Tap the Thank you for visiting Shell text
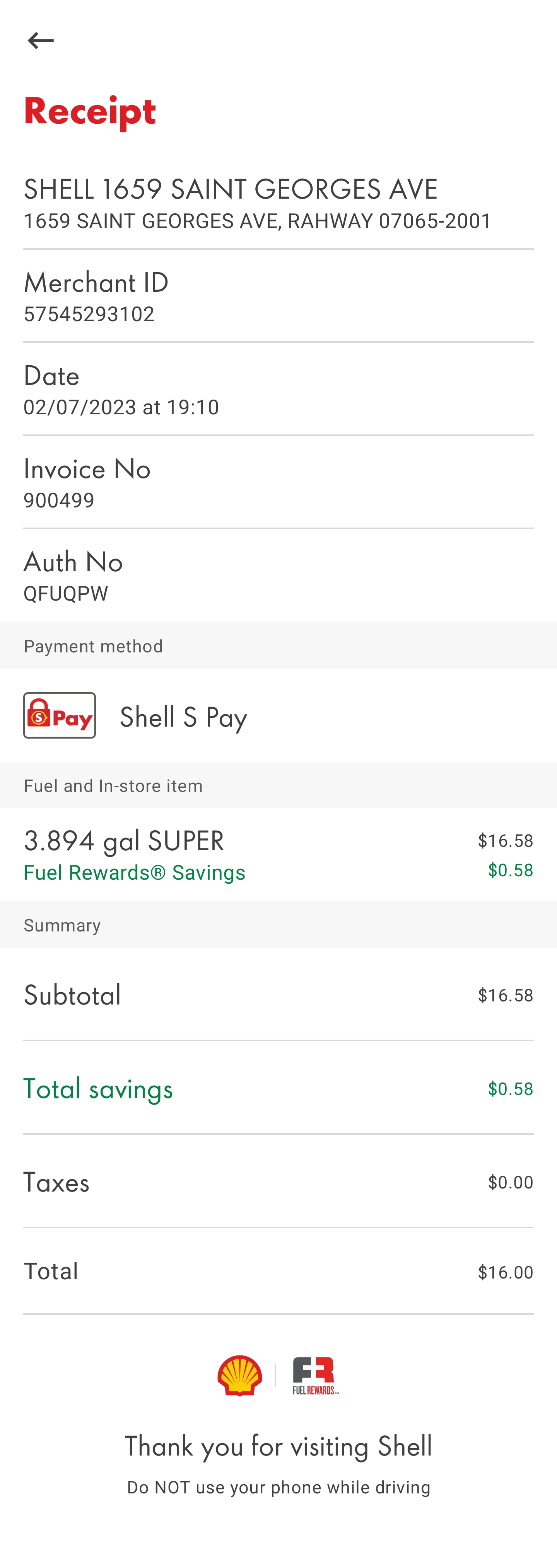Viewport: 557px width, 1568px height. click(278, 1445)
